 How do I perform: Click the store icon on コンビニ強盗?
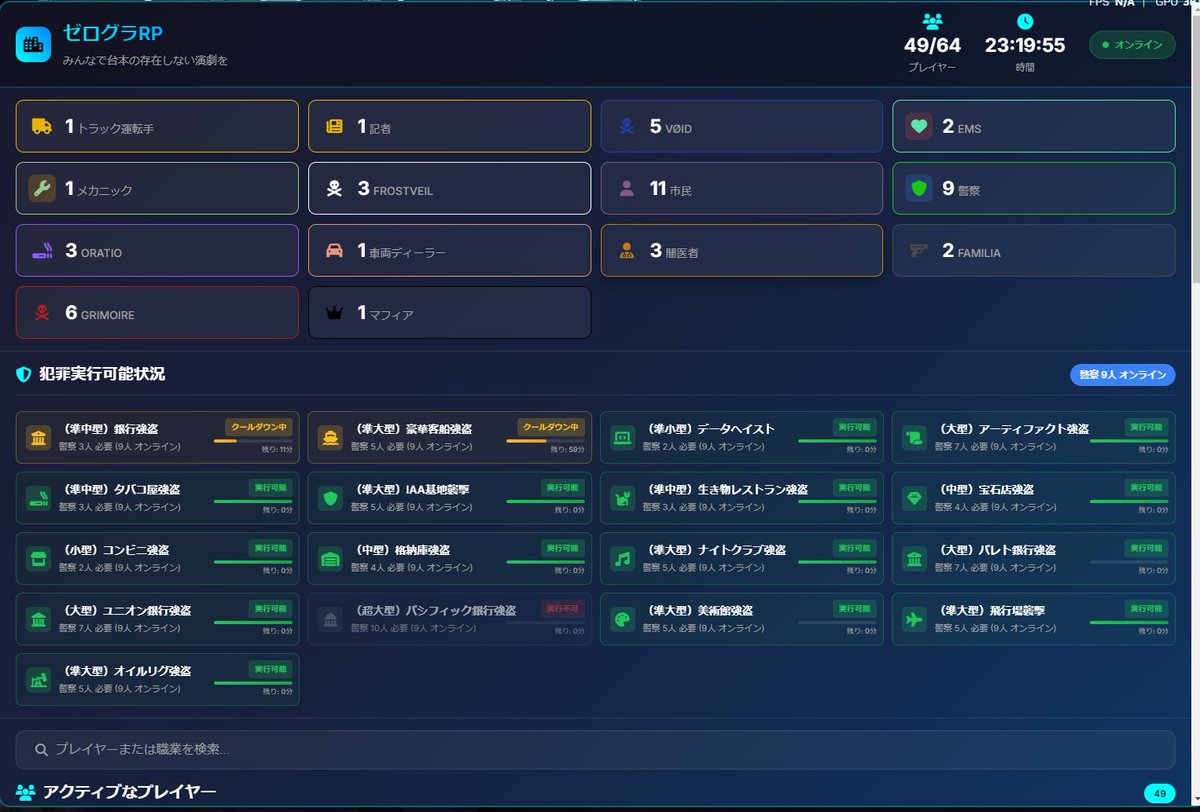39,558
